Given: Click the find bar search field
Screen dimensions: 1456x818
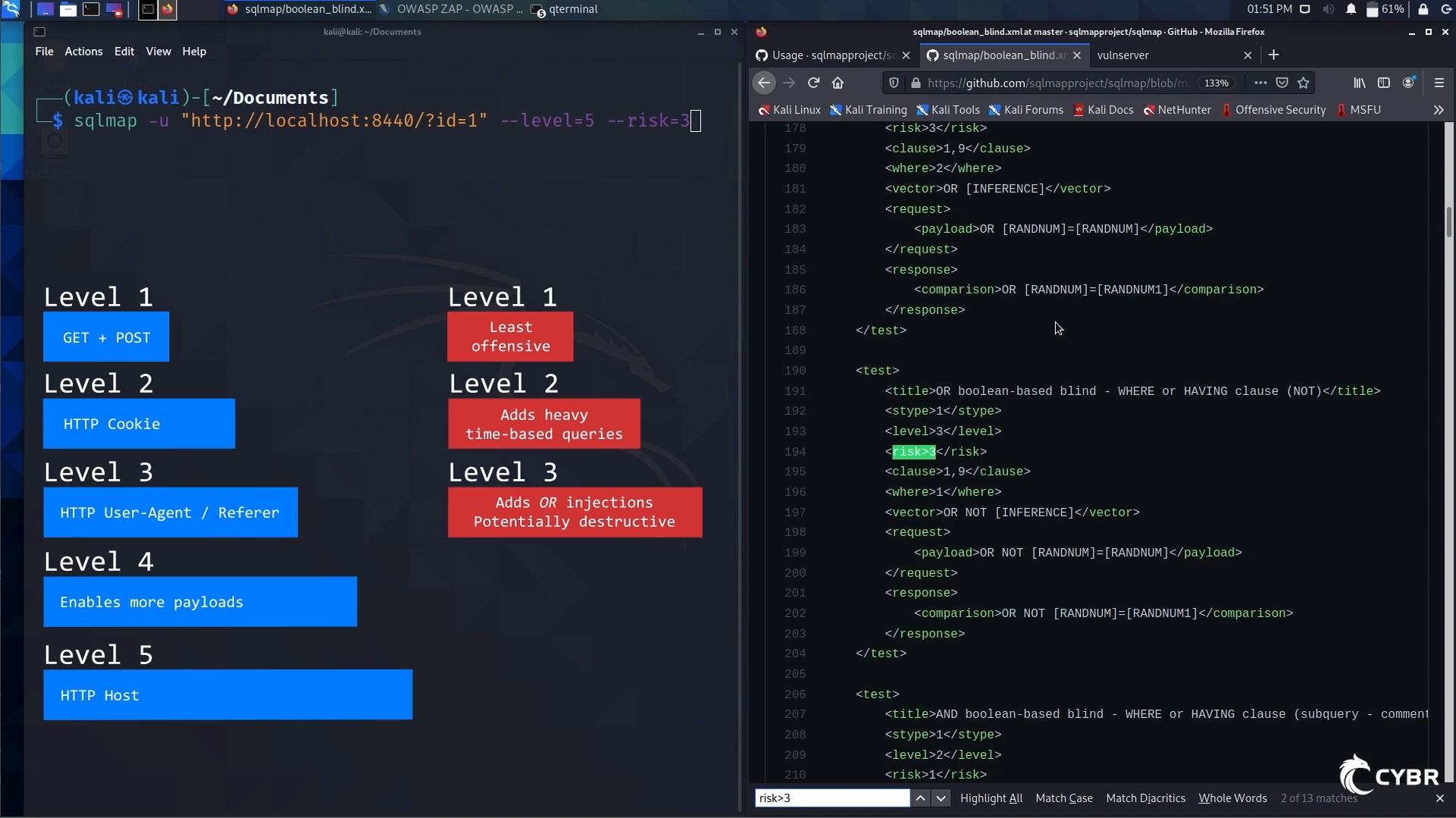Looking at the screenshot, I should point(832,798).
